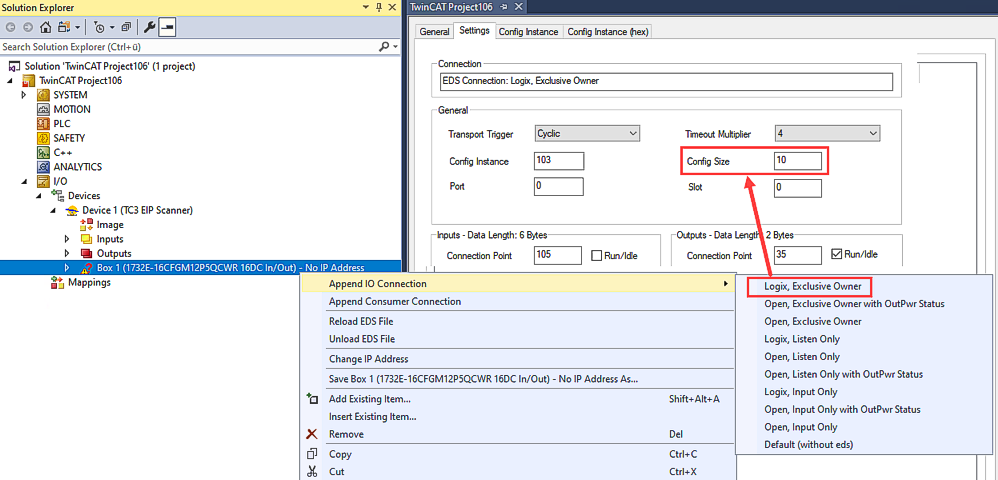Click the C++ node icon
998x480 pixels.
coord(43,153)
